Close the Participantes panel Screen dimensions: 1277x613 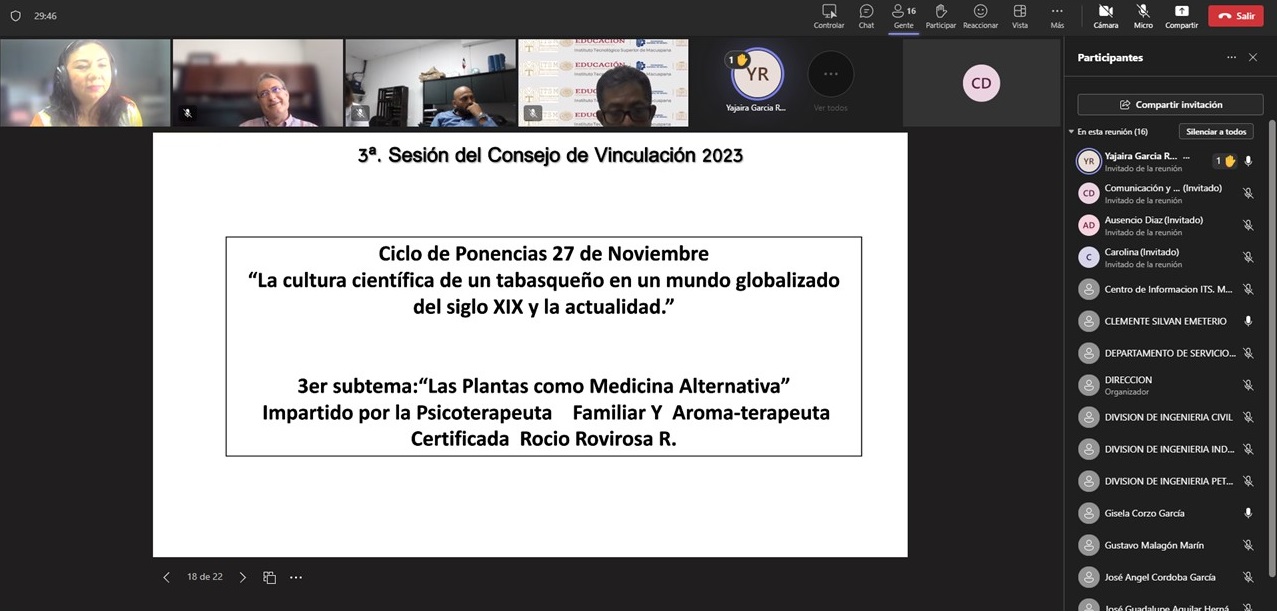[1253, 58]
